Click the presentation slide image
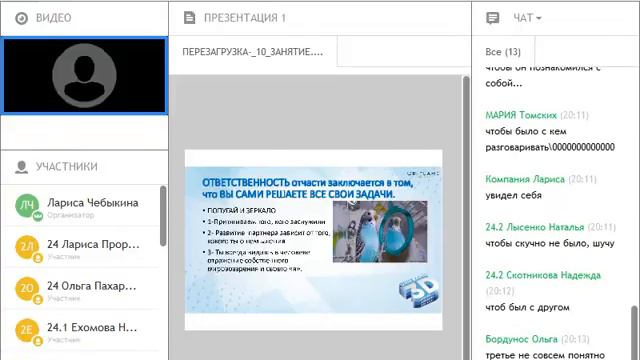This screenshot has width=640, height=360. click(x=313, y=240)
